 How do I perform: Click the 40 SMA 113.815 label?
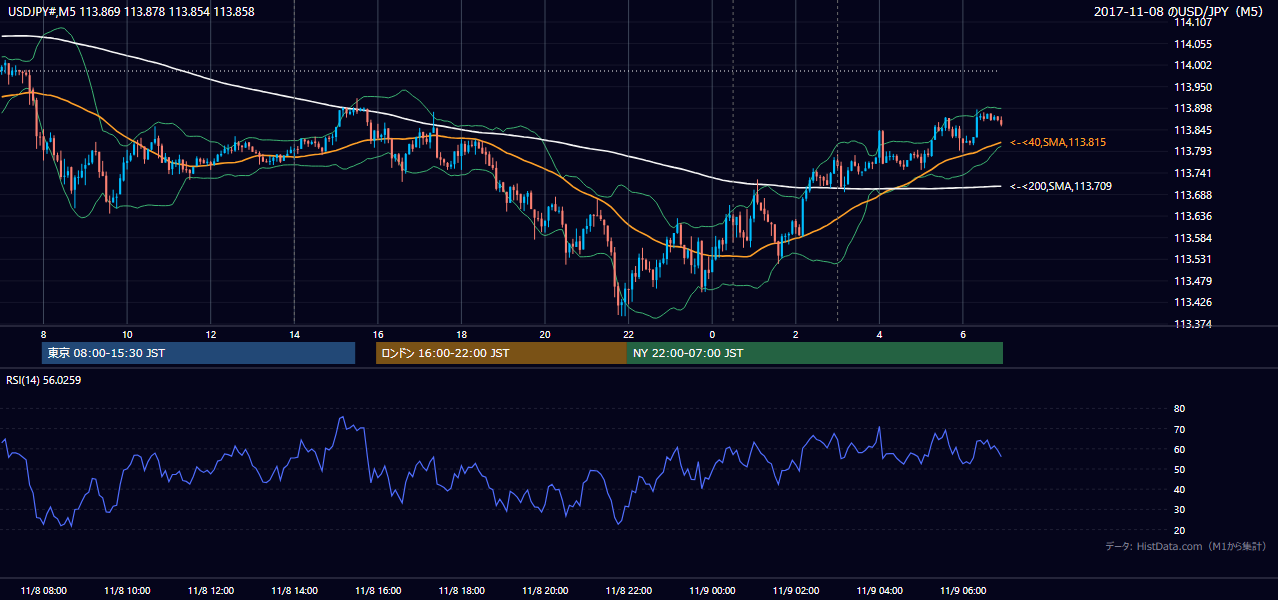coord(1058,143)
